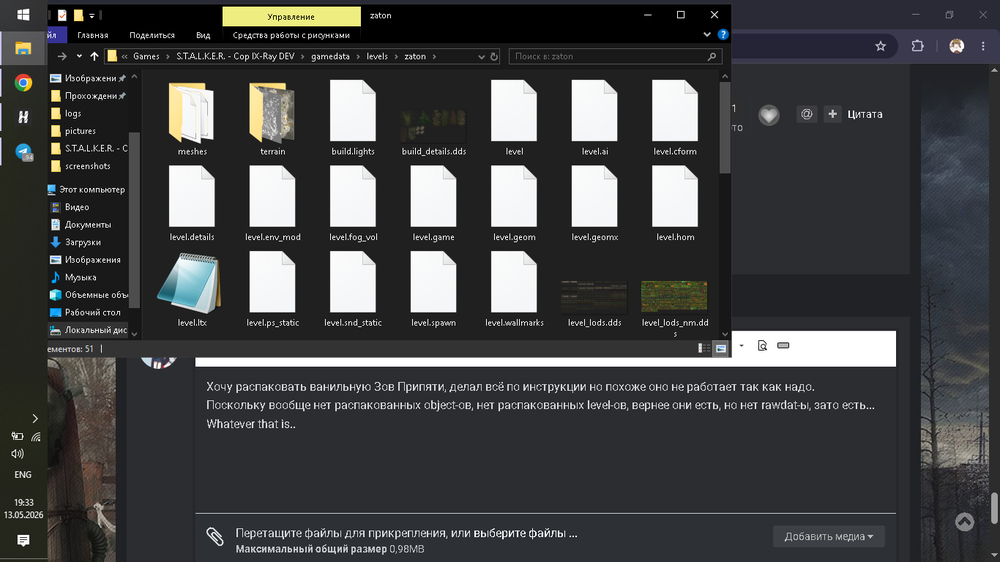The image size is (1000, 562).
Task: Select the level_lods.dds thumbnail
Action: coord(594,297)
